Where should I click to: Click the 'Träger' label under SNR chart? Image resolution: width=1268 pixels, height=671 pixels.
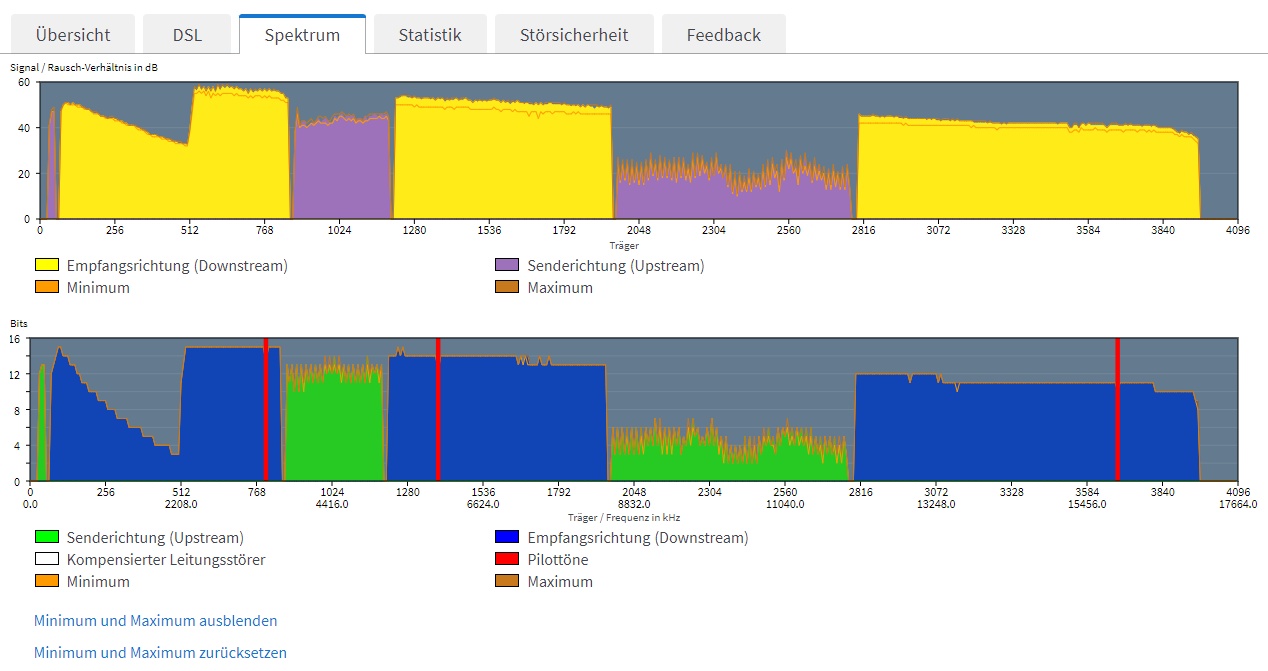(624, 245)
